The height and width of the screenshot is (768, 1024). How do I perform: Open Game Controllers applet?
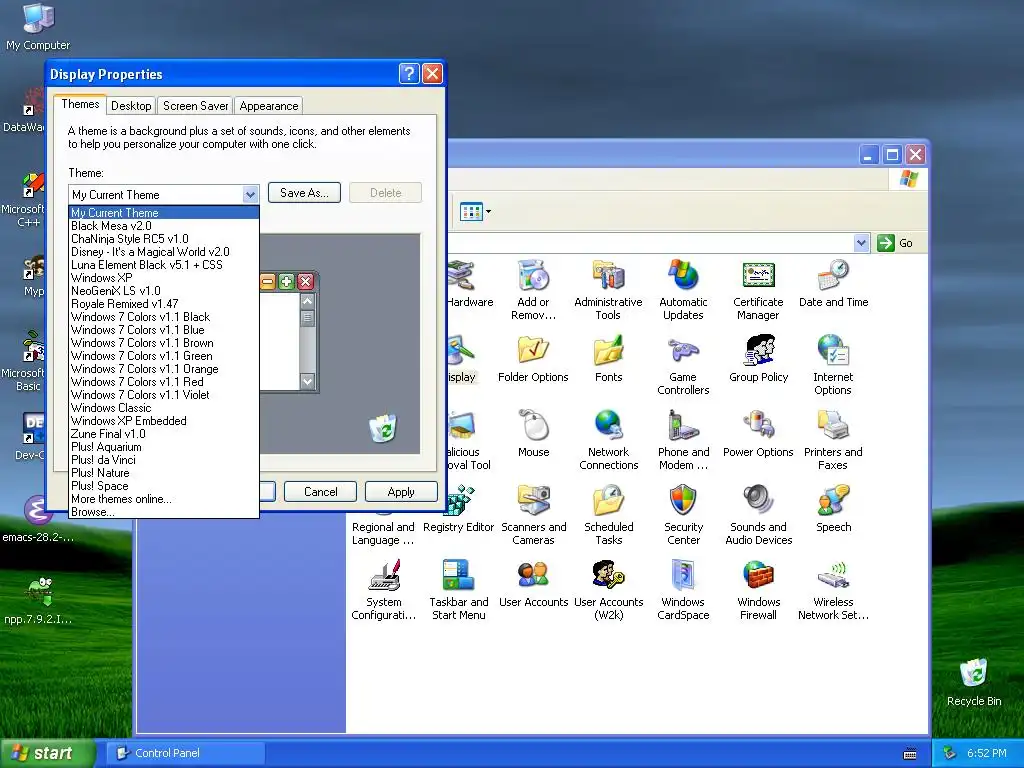click(683, 364)
